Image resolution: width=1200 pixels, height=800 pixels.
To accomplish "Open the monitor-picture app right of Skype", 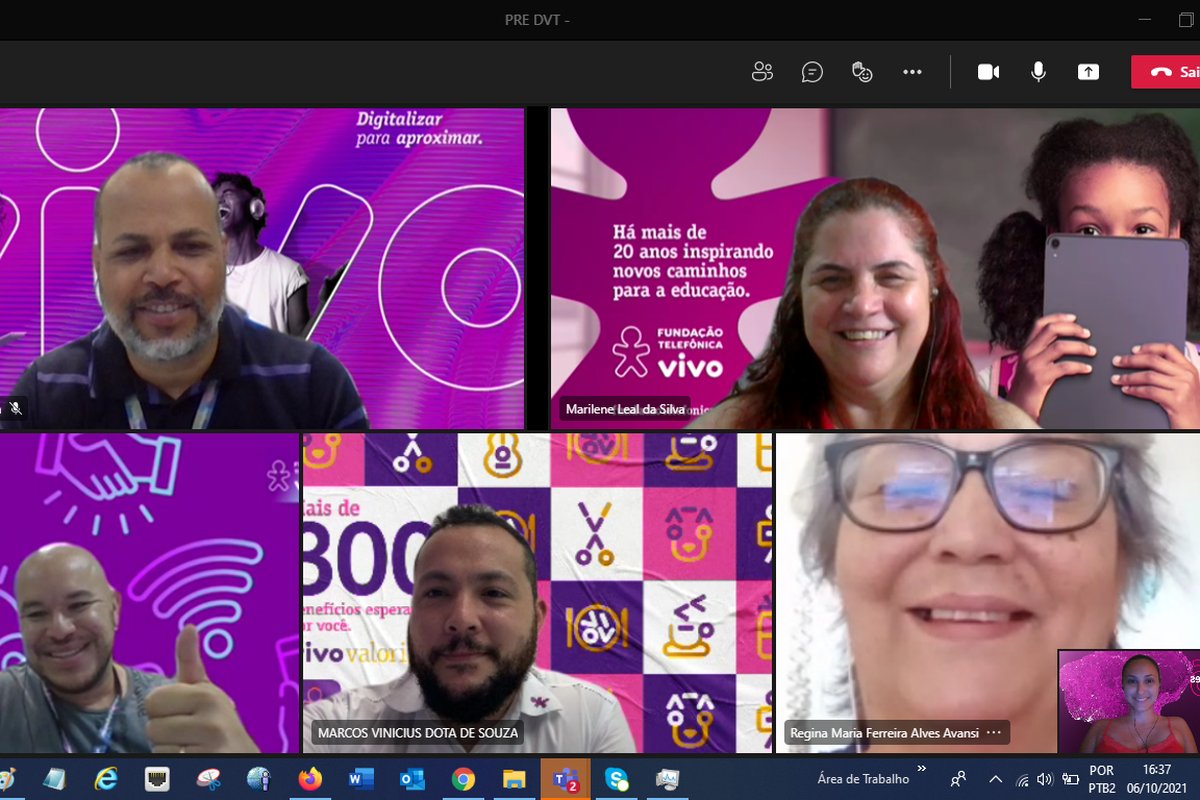I will [x=667, y=779].
